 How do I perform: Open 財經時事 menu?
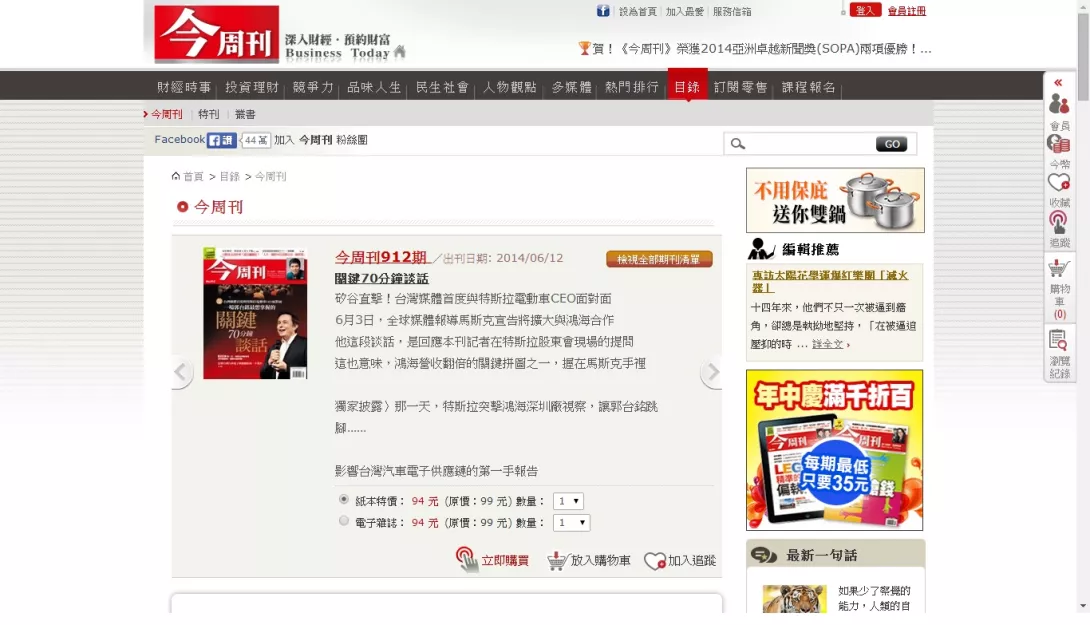(184, 87)
